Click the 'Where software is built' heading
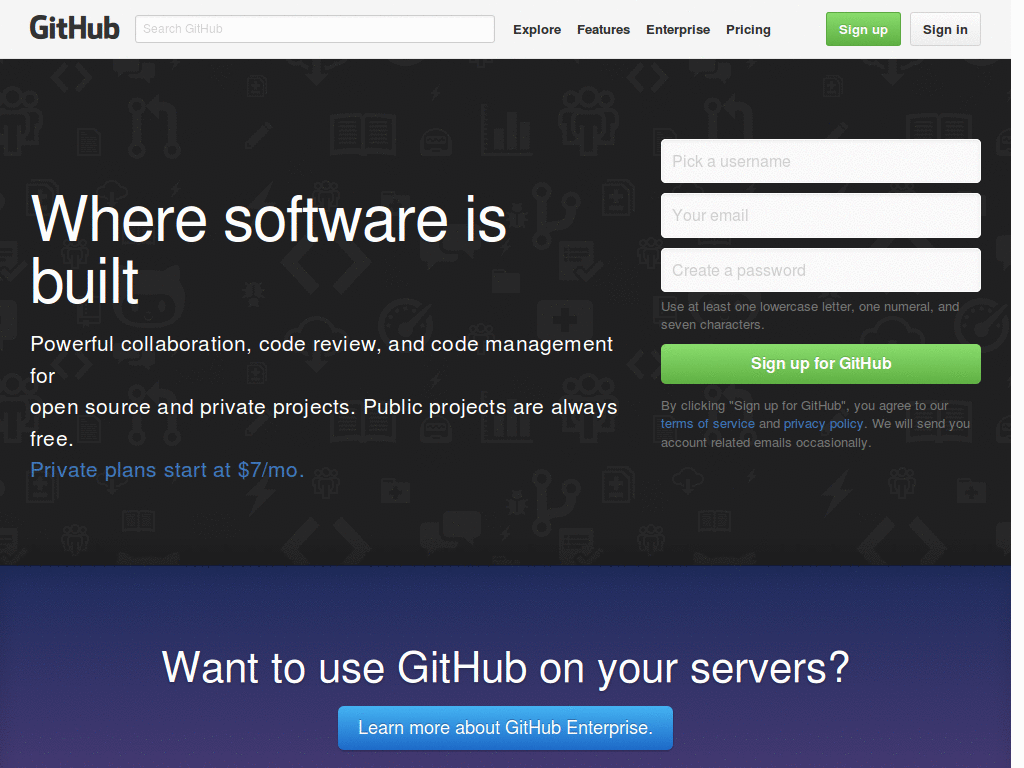Image resolution: width=1024 pixels, height=768 pixels. [x=268, y=249]
